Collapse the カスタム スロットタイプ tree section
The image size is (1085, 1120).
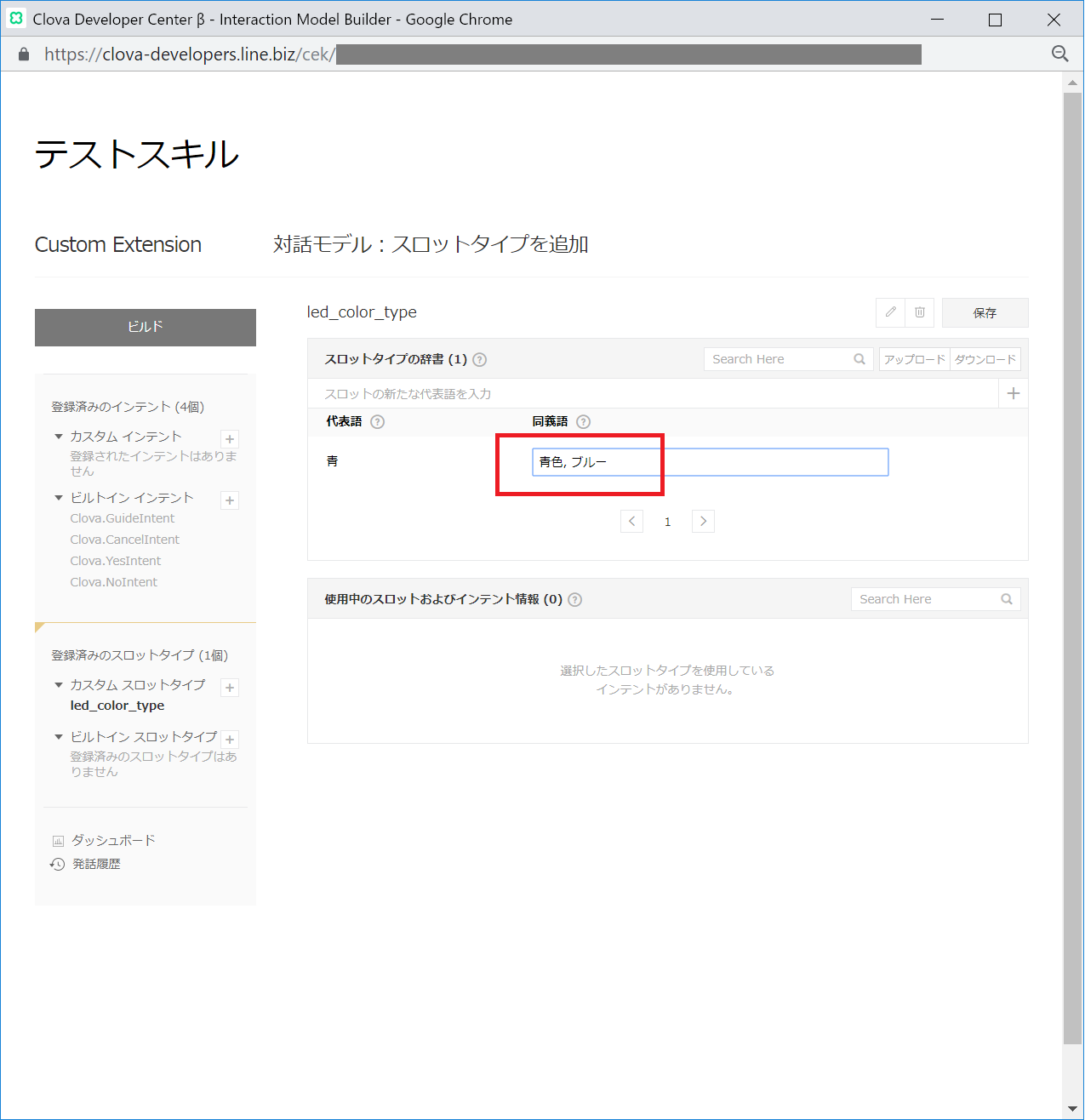[59, 685]
